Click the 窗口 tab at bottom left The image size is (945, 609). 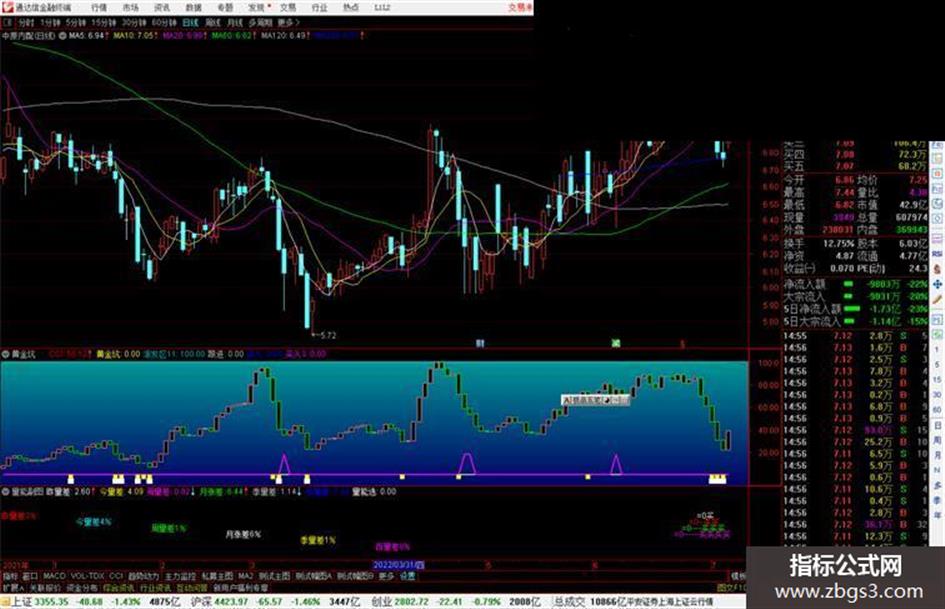tap(30, 576)
